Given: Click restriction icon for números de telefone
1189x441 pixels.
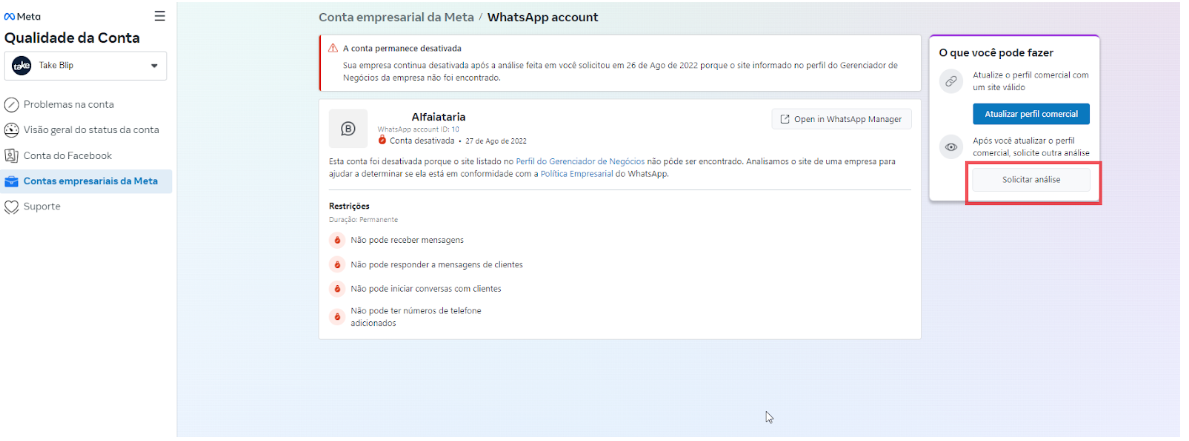Looking at the screenshot, I should point(337,317).
